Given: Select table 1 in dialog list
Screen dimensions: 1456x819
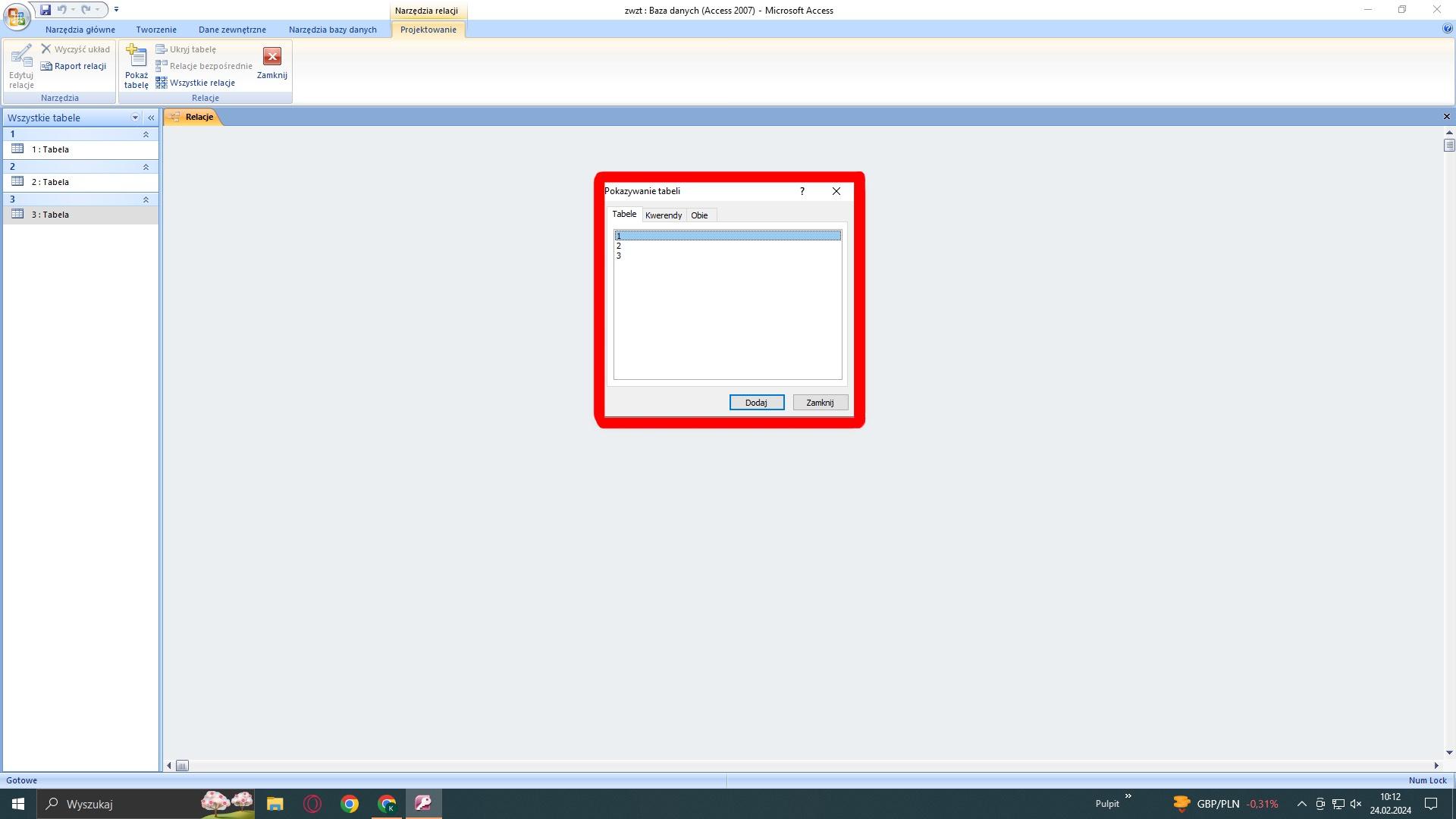Looking at the screenshot, I should tap(728, 236).
